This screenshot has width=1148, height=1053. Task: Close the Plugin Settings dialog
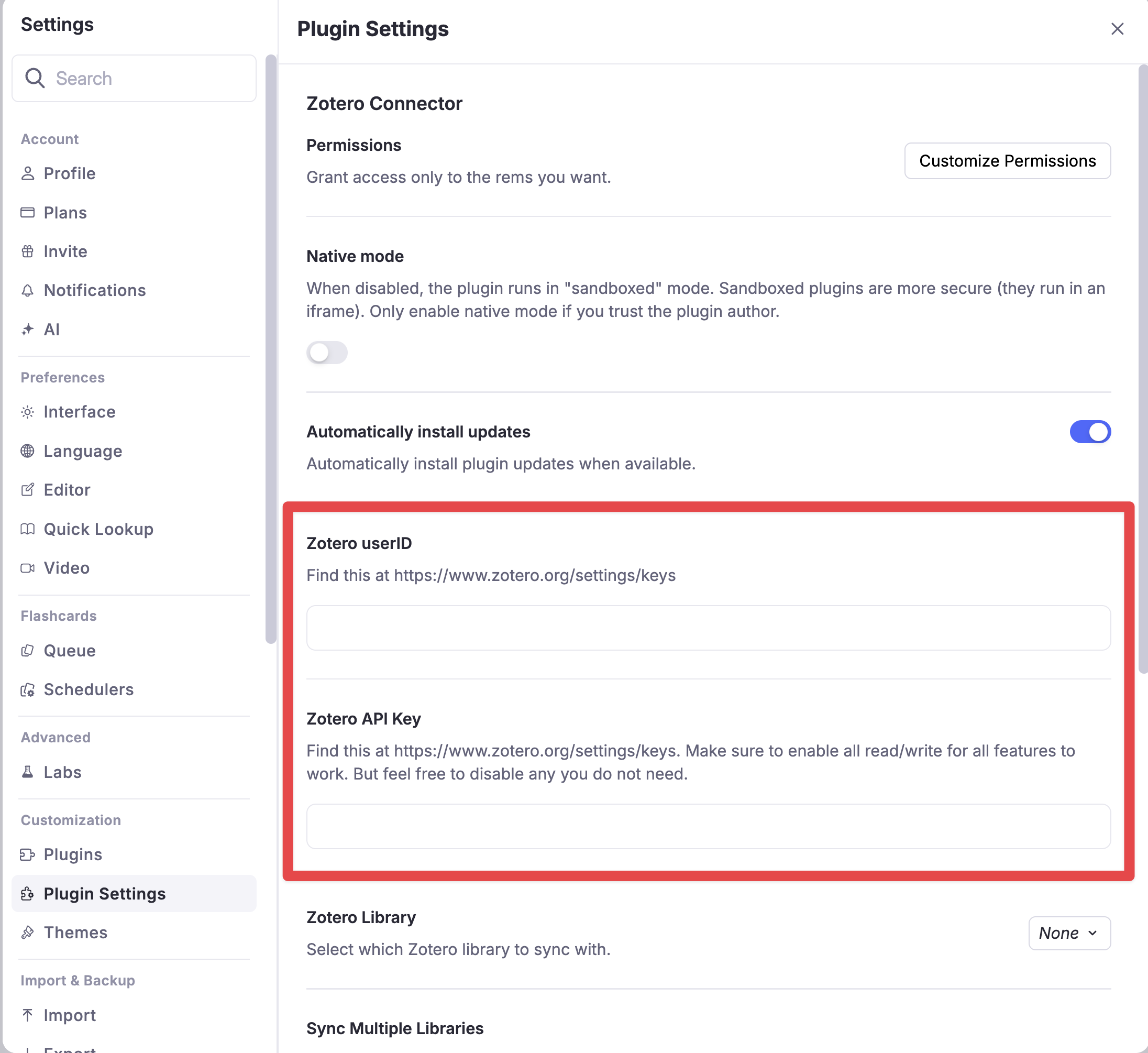[x=1117, y=28]
